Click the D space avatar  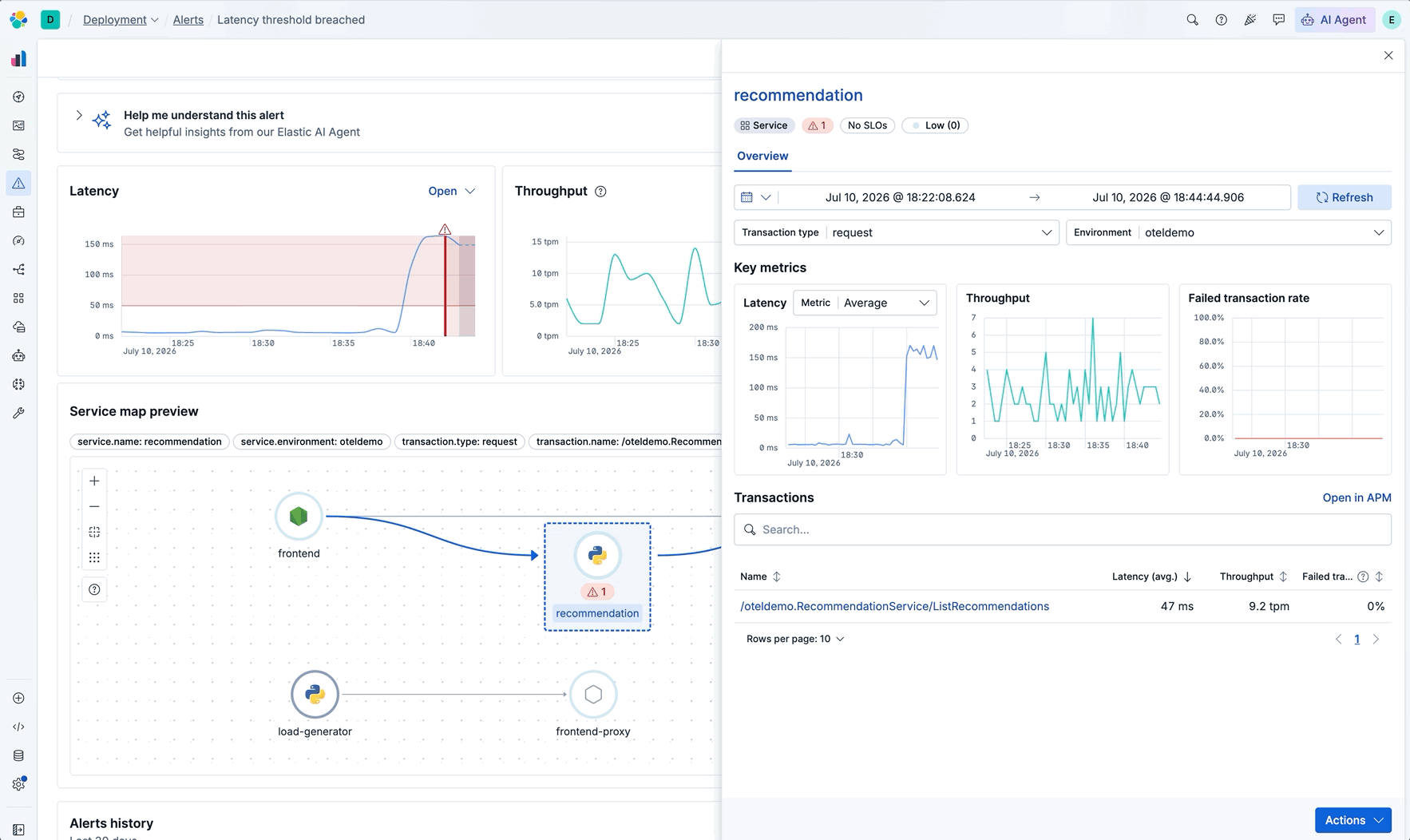tap(50, 19)
